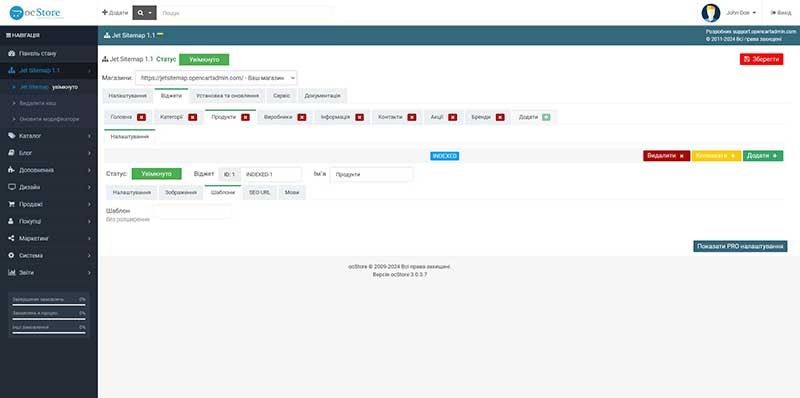
Task: Switch to the Зображення sub-tab
Action: coord(181,193)
